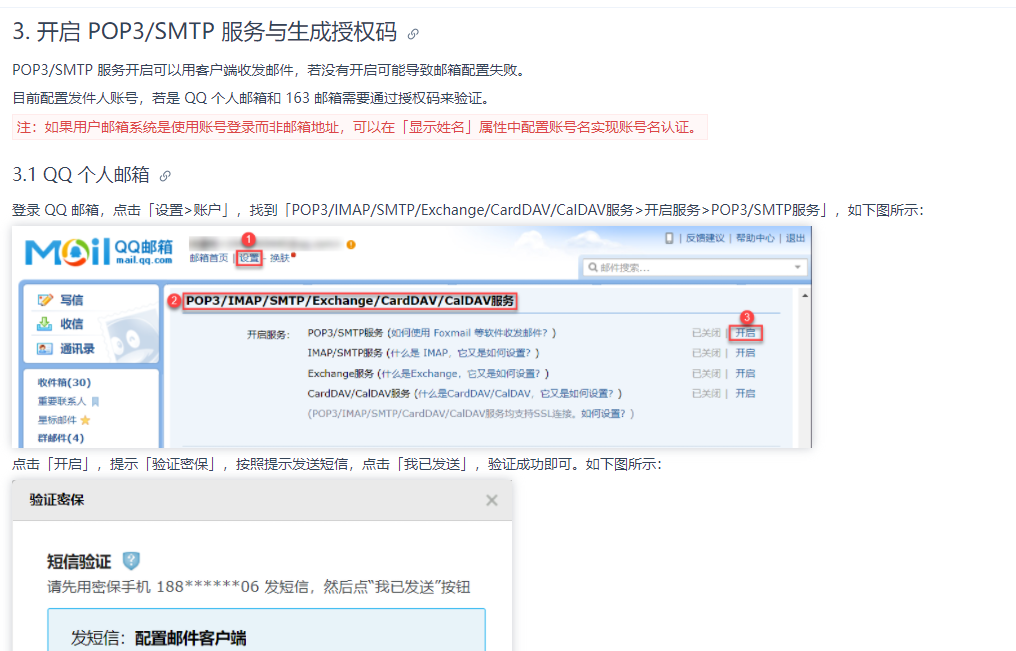Click 开启 for POP3/SMTP服务
1016x651 pixels.
tap(745, 333)
